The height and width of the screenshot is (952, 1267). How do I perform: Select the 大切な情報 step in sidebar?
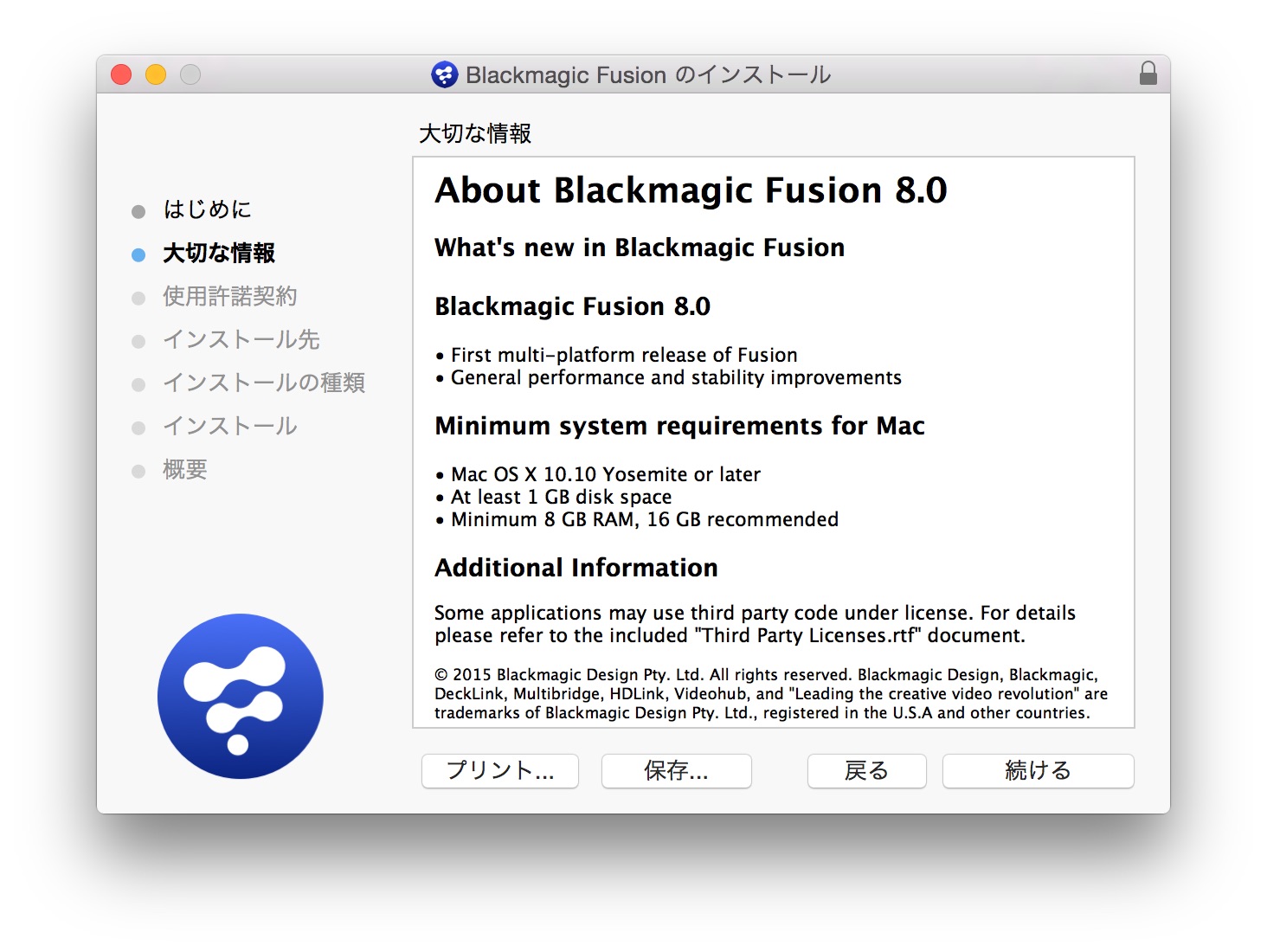[219, 253]
